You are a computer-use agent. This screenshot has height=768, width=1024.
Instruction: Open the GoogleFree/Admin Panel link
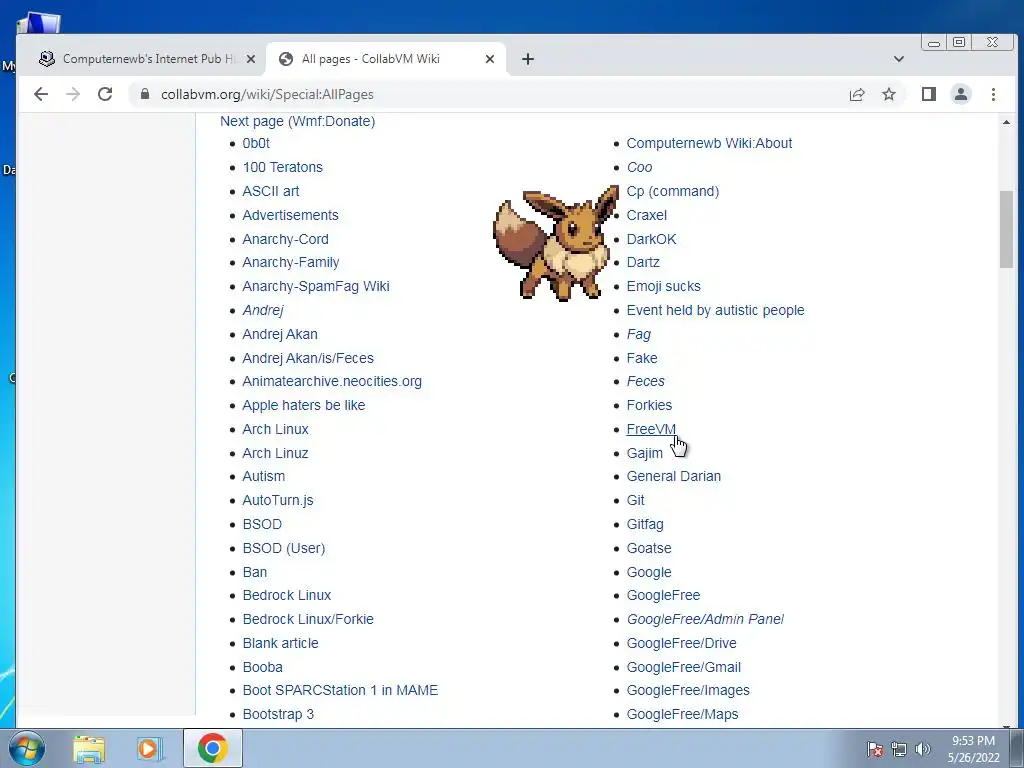[x=705, y=619]
